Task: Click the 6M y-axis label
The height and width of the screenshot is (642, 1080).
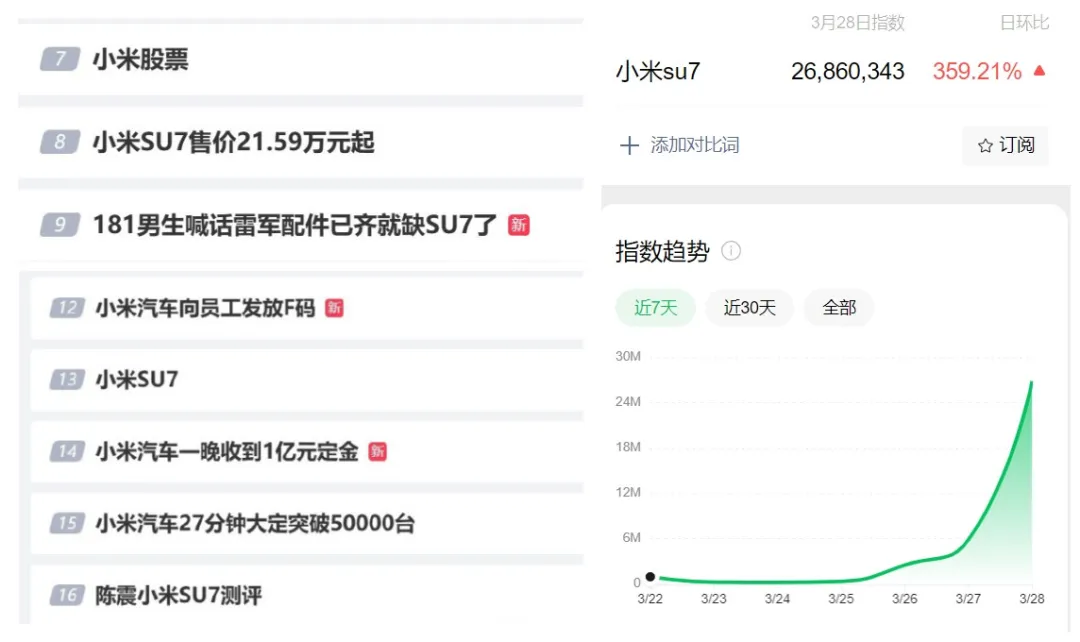Action: point(631,537)
